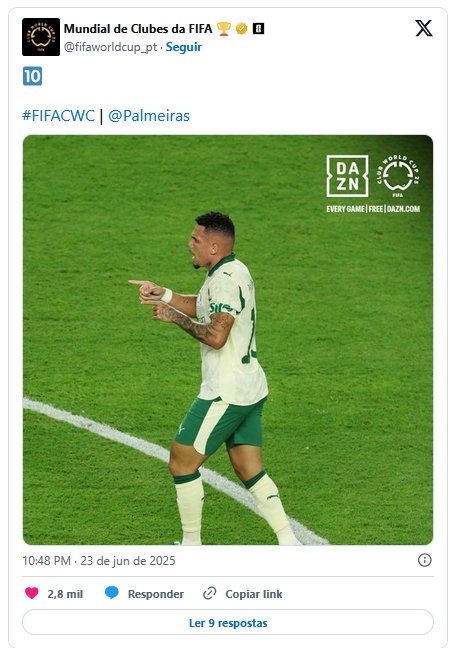This screenshot has height=651, width=457.
Task: Click the blue reply speech bubble icon
Action: pos(112,593)
